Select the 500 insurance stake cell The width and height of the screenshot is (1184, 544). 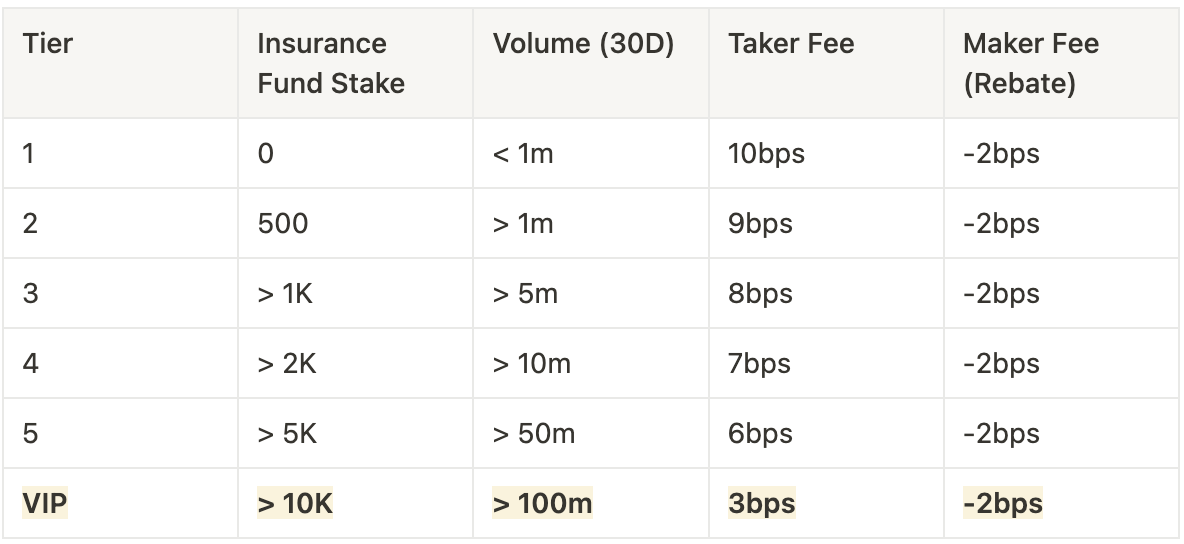(283, 223)
